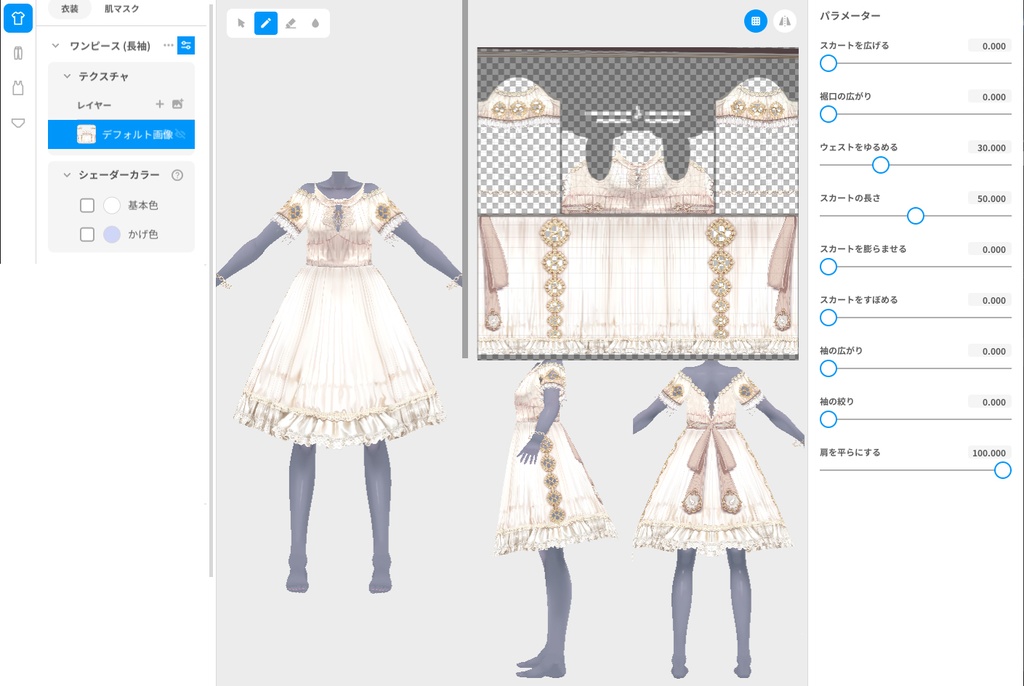Pick the blur/smudge drop tool

tap(317, 22)
